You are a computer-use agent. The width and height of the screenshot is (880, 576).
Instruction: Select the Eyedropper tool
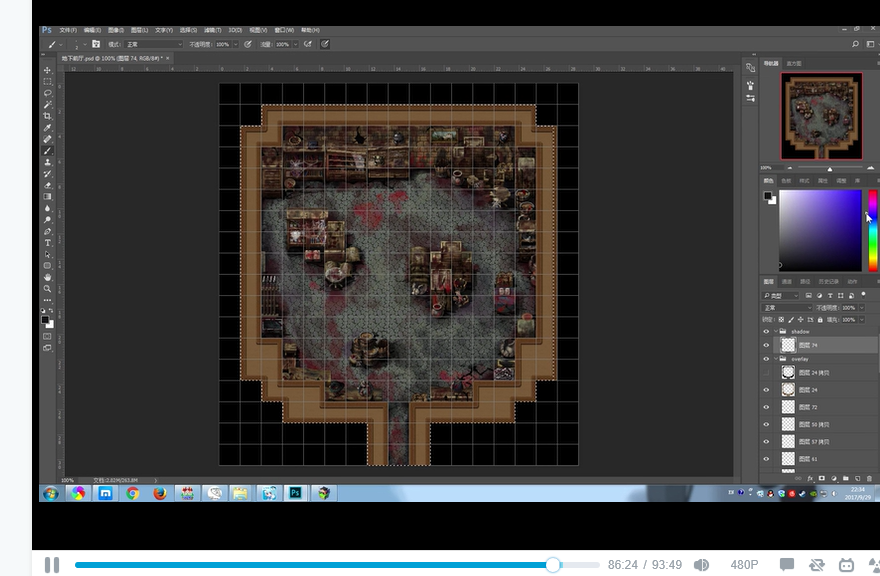[x=48, y=127]
